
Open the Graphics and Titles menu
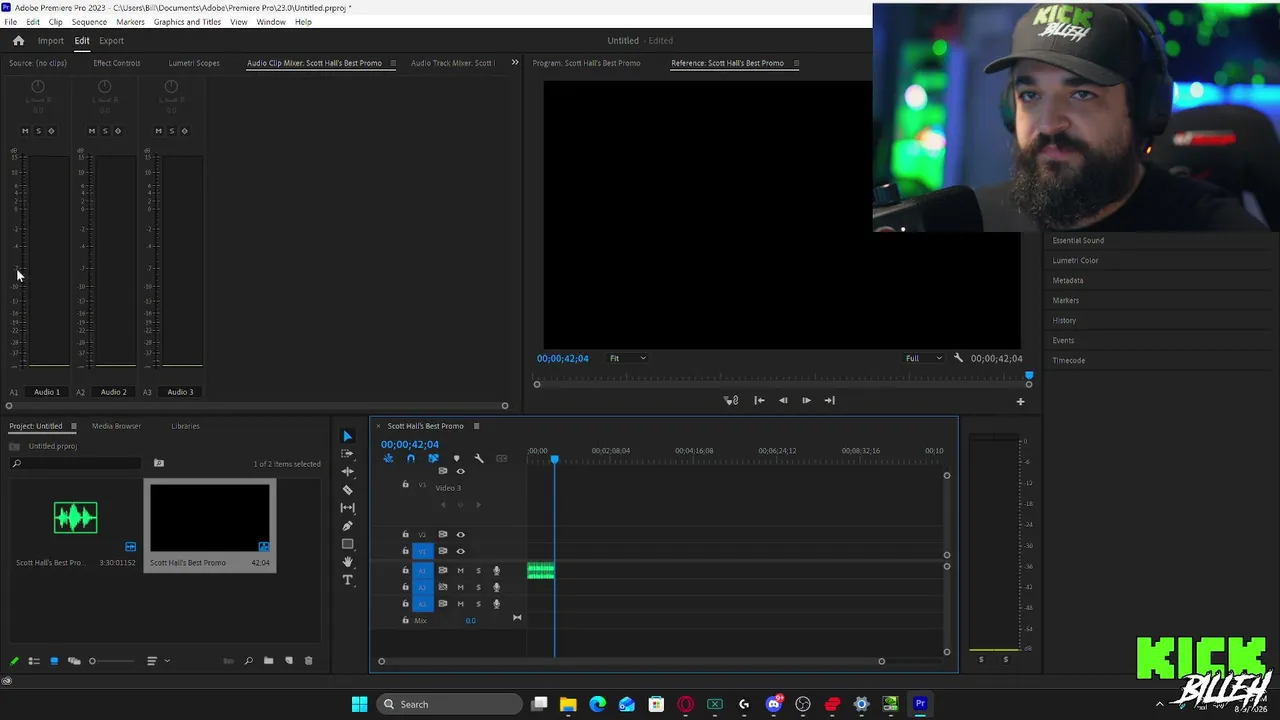click(187, 22)
